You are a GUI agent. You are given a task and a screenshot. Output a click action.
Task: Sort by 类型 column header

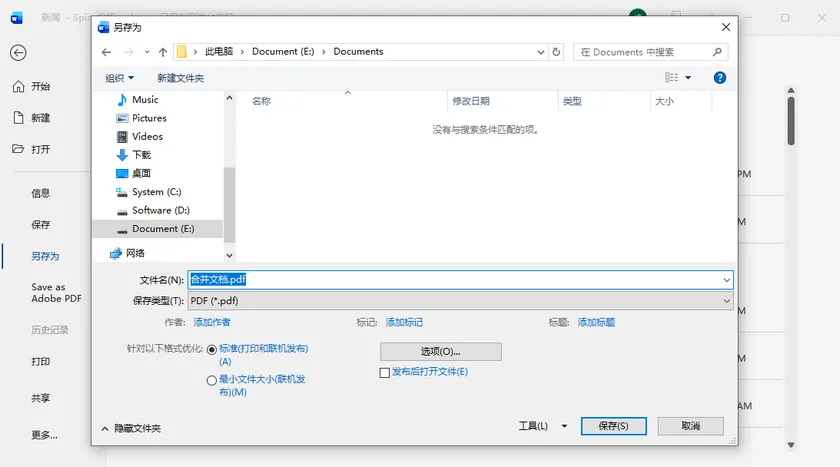(x=572, y=101)
